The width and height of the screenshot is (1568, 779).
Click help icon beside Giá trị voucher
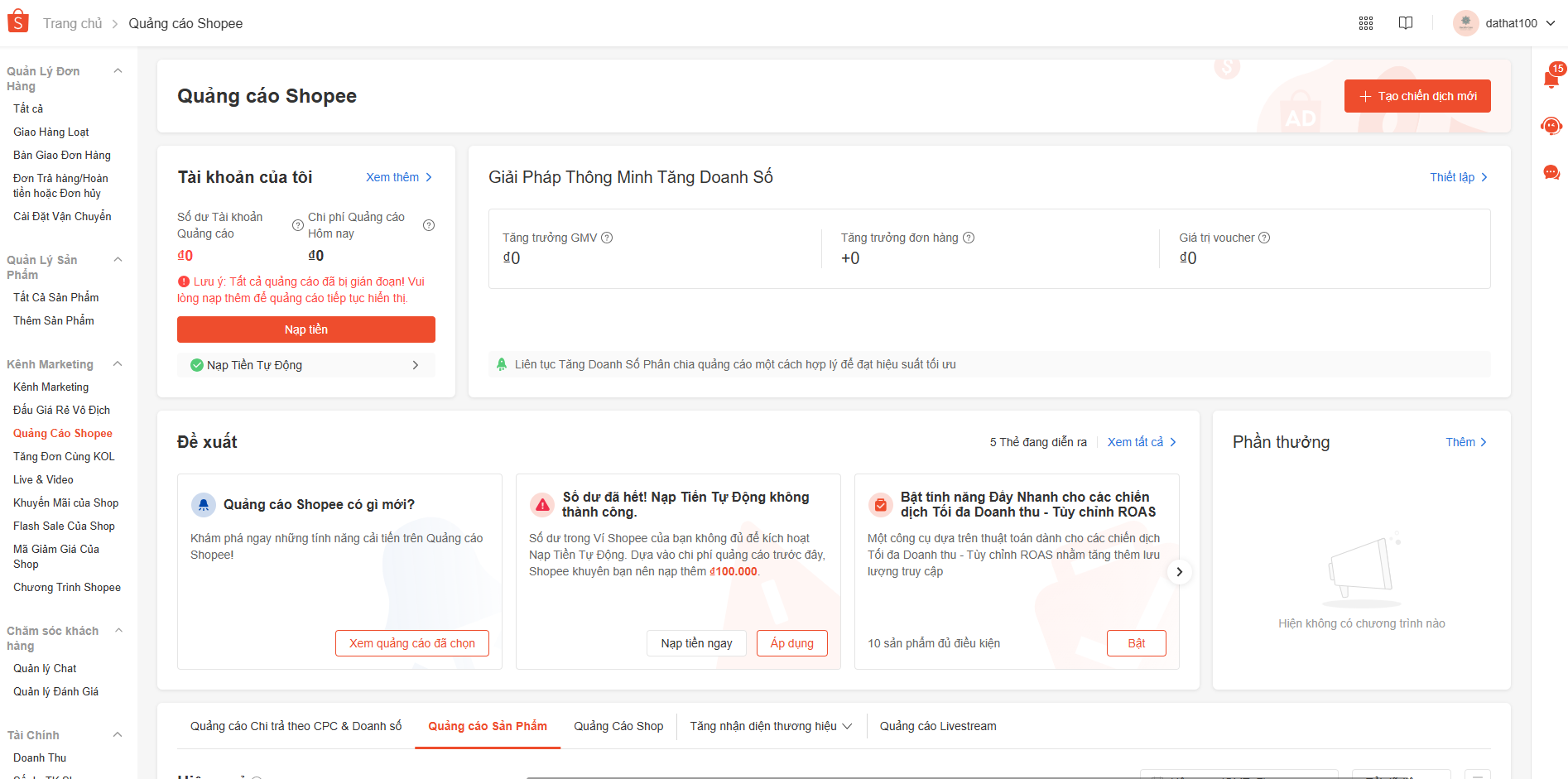[1264, 238]
